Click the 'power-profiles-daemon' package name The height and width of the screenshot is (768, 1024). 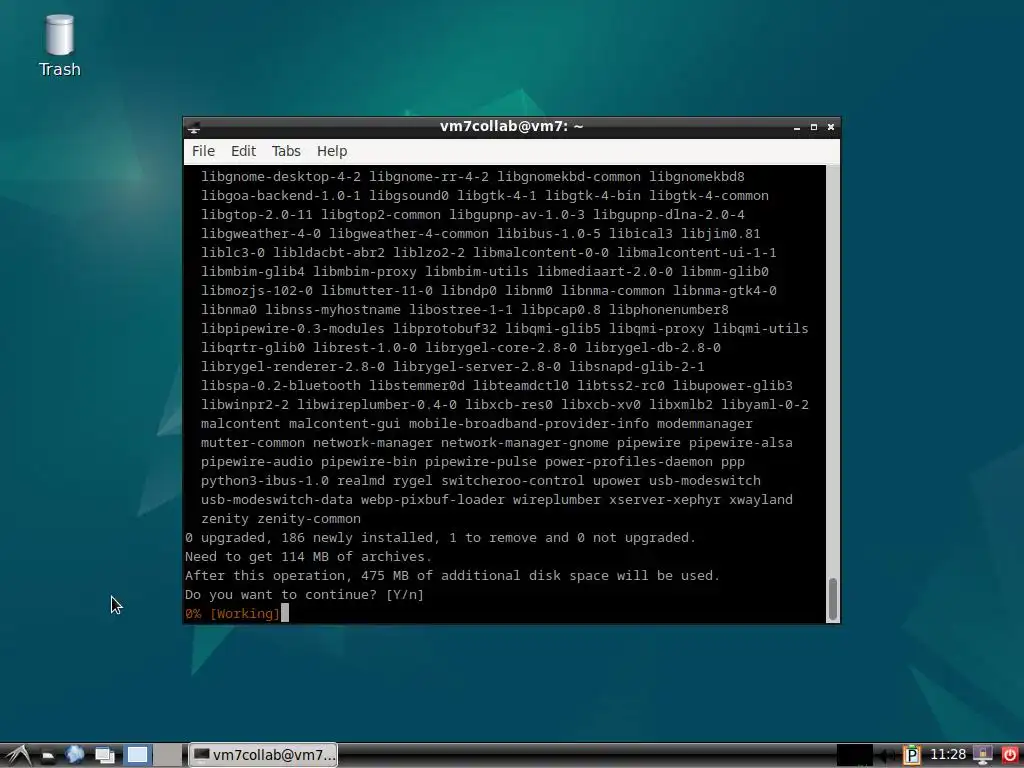tap(629, 462)
